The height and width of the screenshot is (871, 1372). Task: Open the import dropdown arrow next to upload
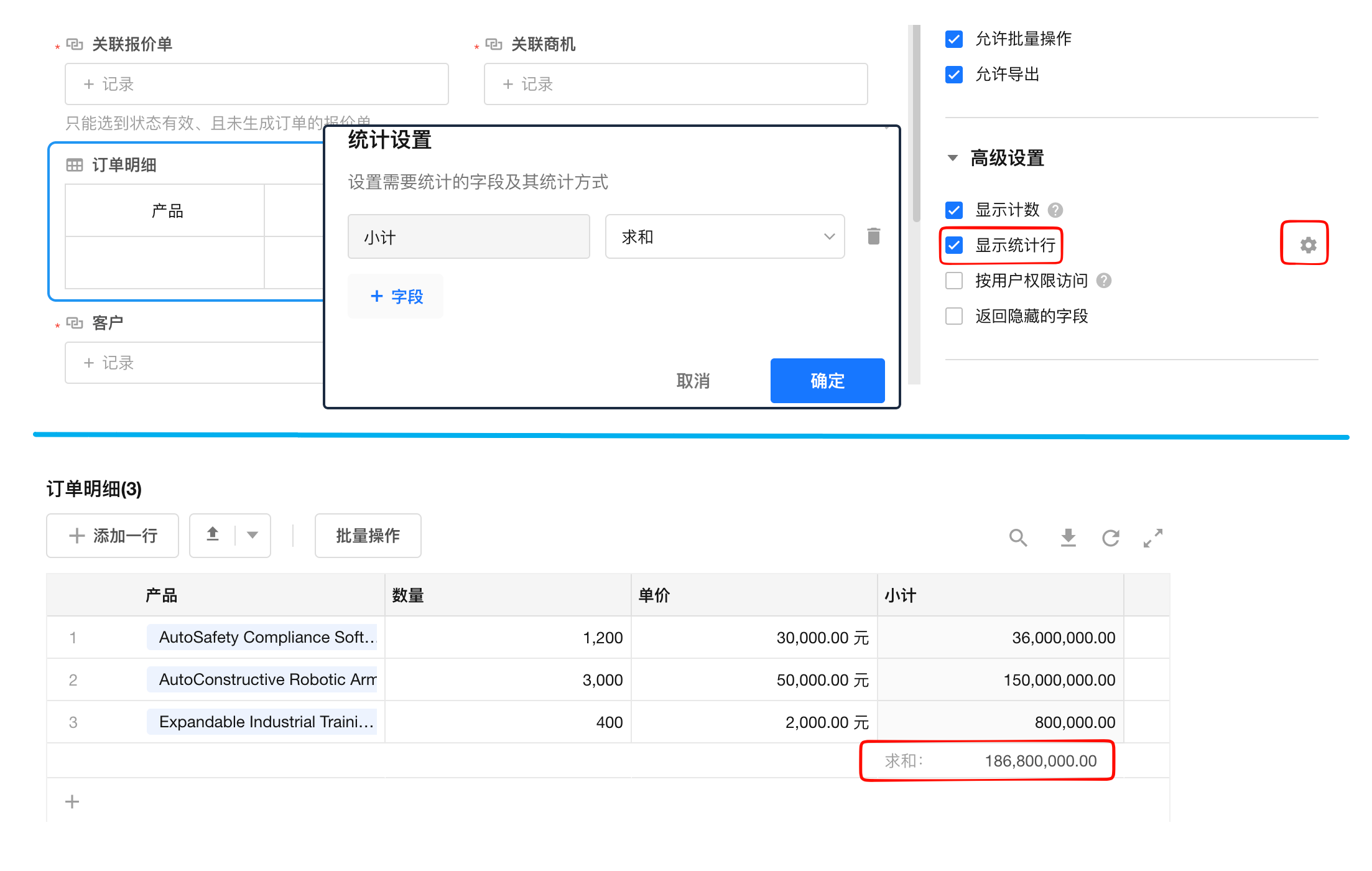(x=253, y=534)
